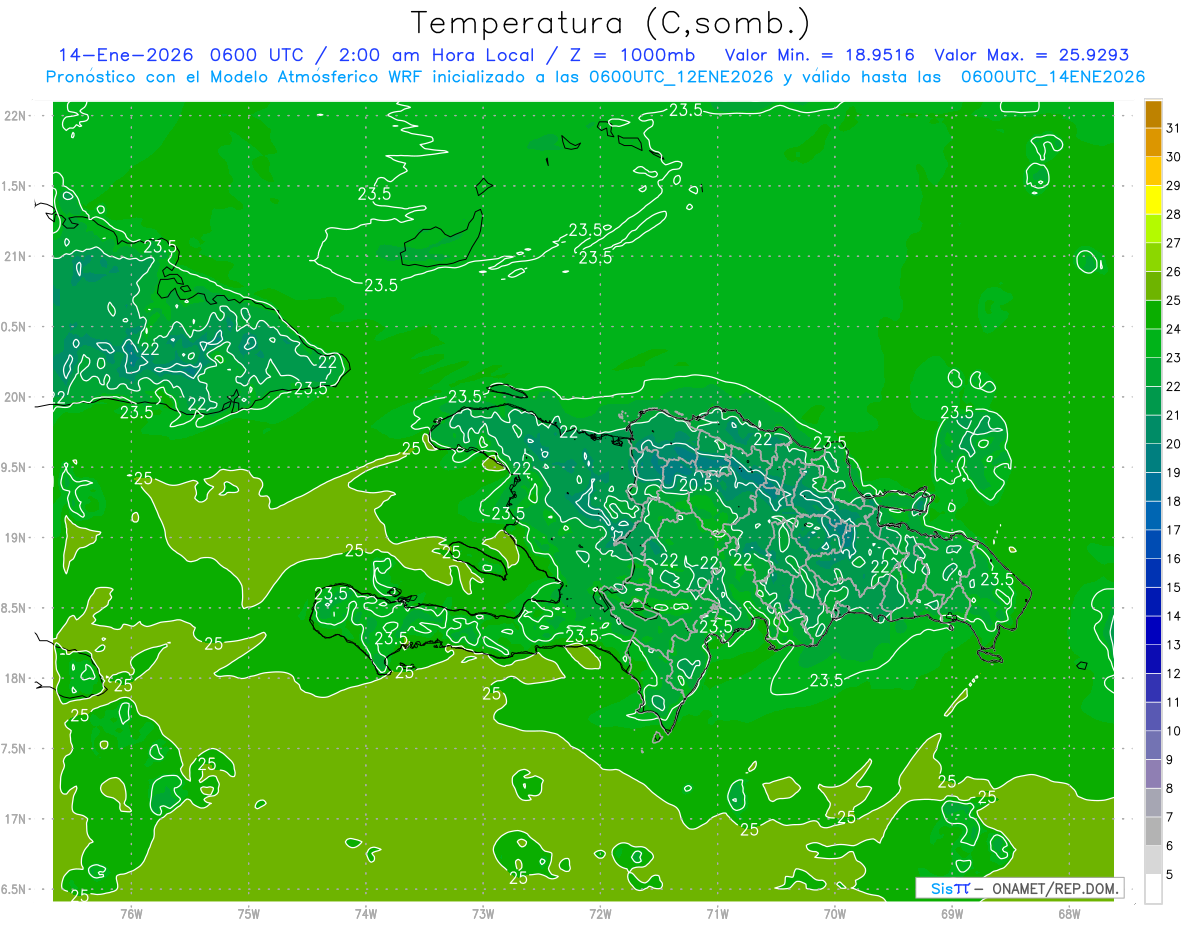Image resolution: width=1200 pixels, height=927 pixels.
Task: Click the "21N" latitude axis label
Action: 16,257
